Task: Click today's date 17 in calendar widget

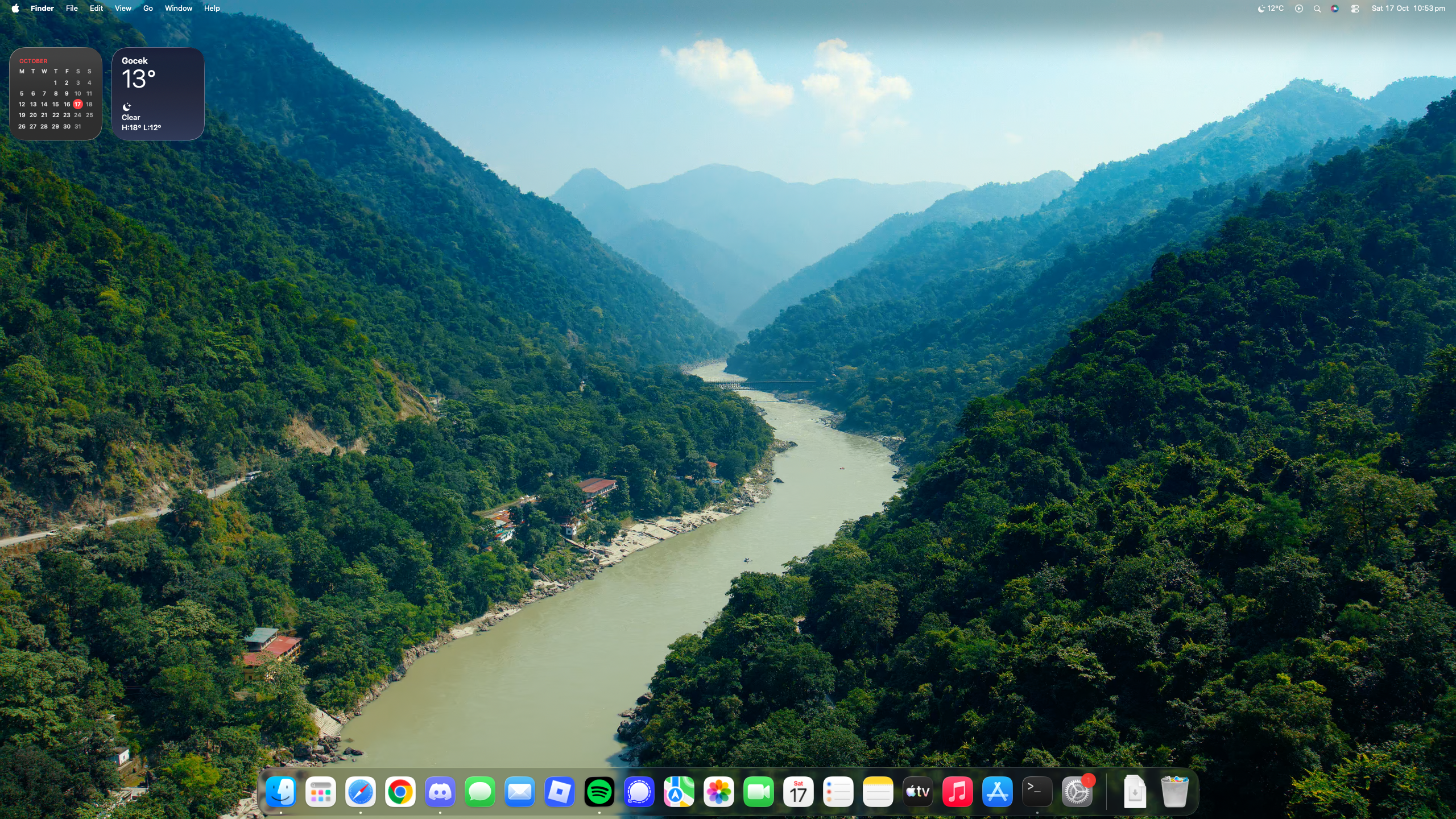Action: point(78,104)
